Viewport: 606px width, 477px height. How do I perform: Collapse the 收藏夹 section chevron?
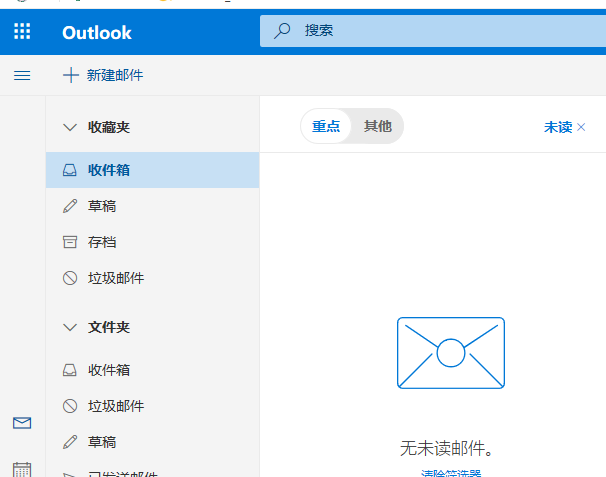coord(70,127)
